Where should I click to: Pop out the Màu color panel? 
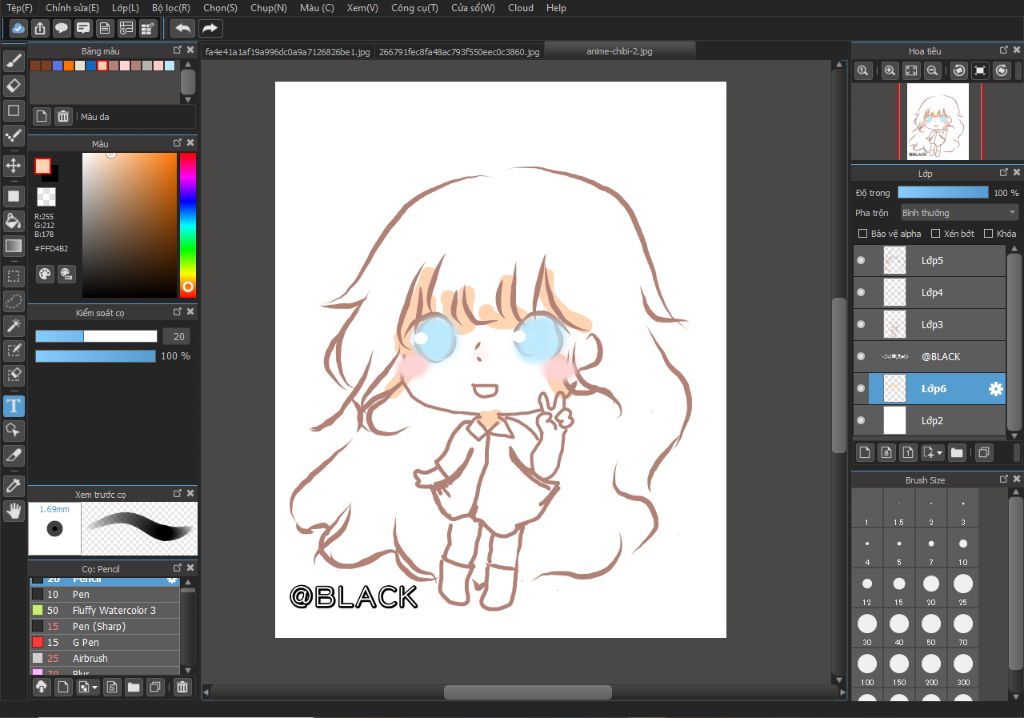pyautogui.click(x=177, y=142)
